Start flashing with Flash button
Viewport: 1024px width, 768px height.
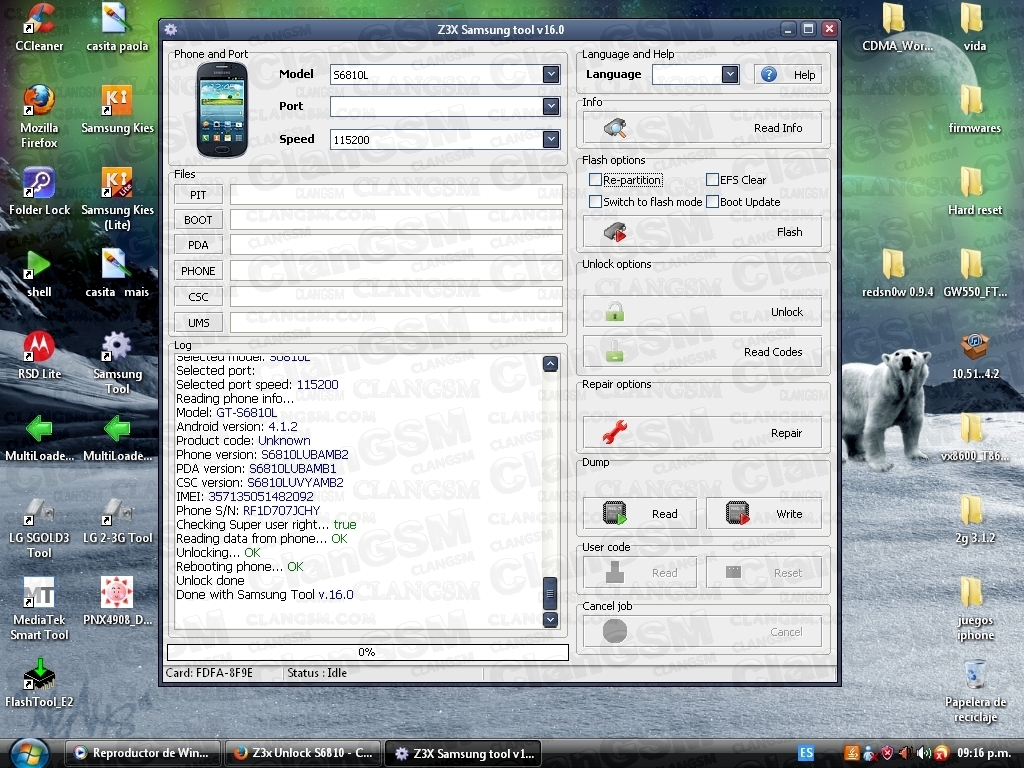(x=702, y=232)
